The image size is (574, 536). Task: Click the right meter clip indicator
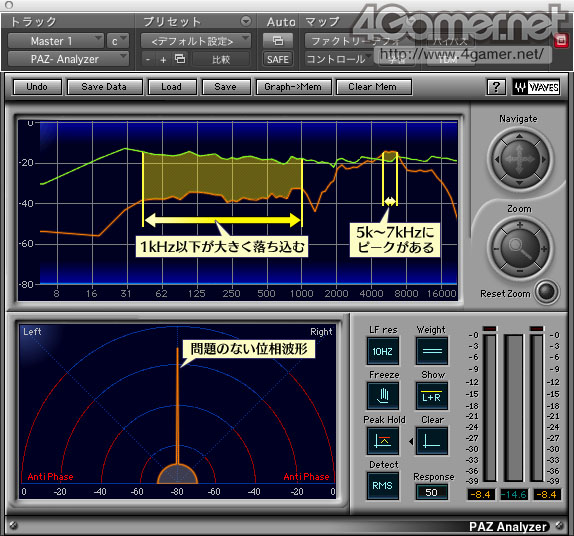tap(537, 328)
